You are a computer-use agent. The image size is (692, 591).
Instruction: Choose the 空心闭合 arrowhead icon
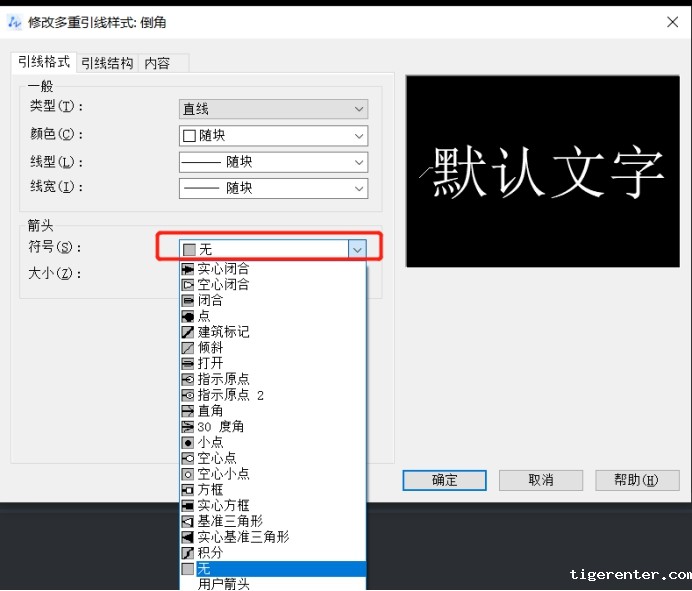[188, 285]
